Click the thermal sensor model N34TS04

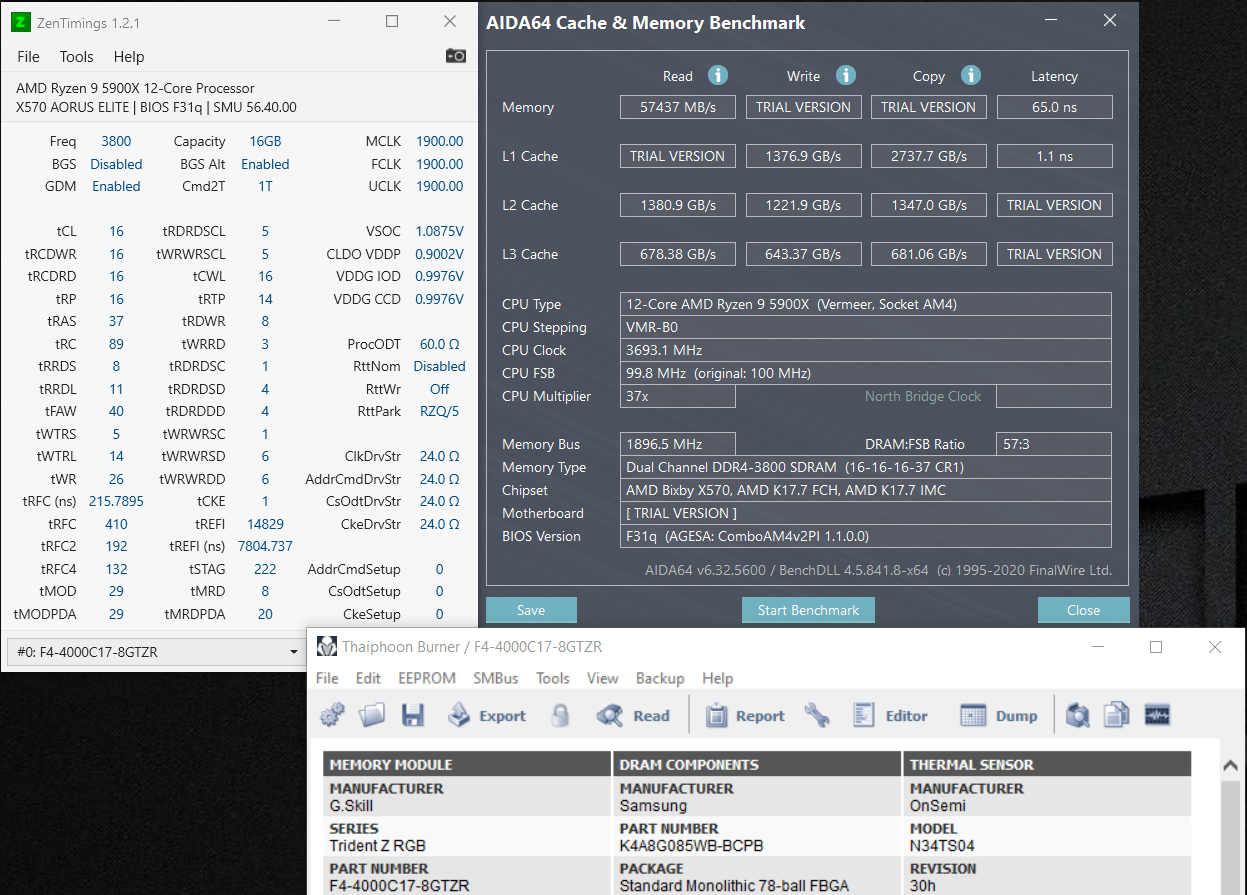point(942,845)
